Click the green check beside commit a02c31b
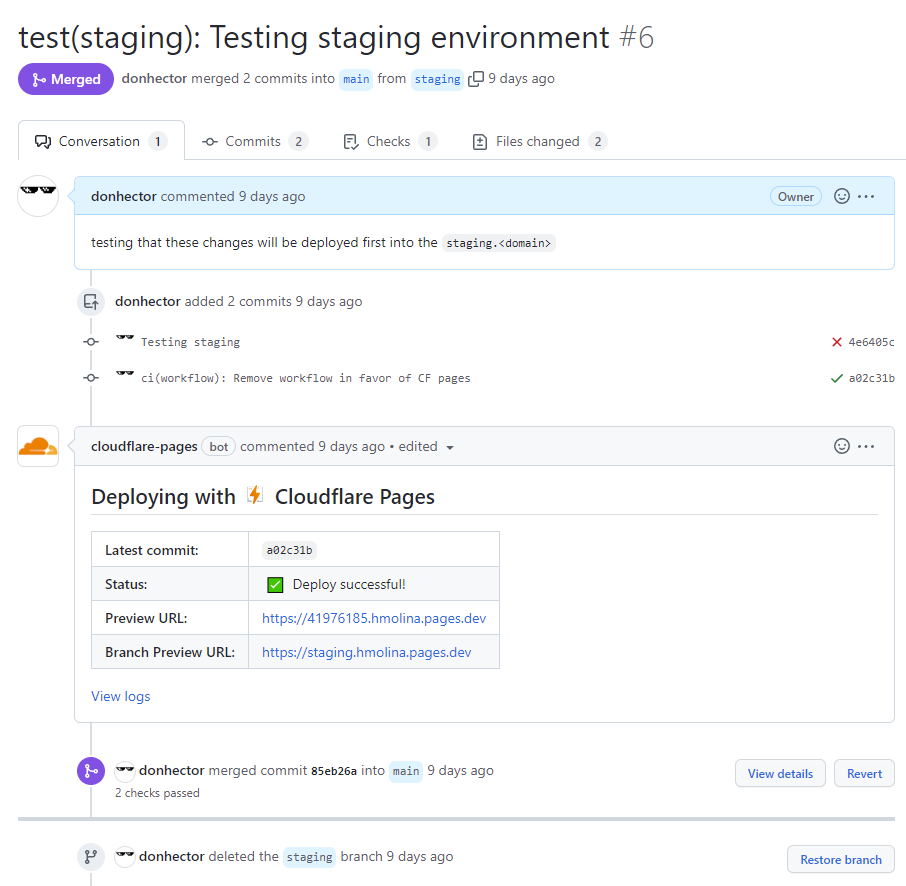This screenshot has height=886, width=906. coord(836,377)
